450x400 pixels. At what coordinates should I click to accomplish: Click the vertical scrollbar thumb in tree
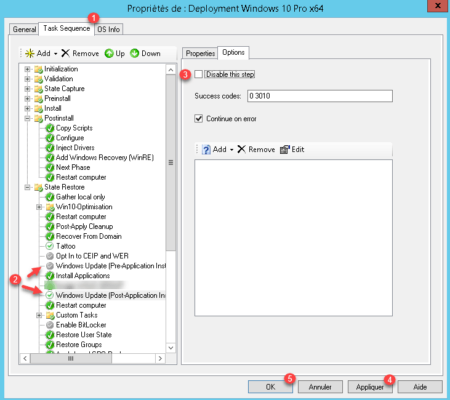click(171, 163)
